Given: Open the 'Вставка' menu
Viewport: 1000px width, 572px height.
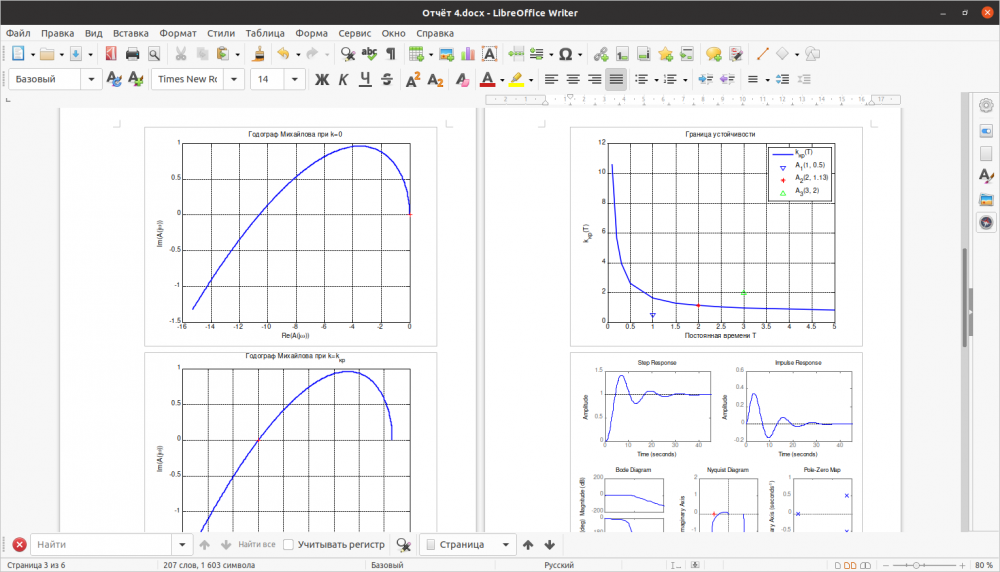Looking at the screenshot, I should pyautogui.click(x=131, y=33).
